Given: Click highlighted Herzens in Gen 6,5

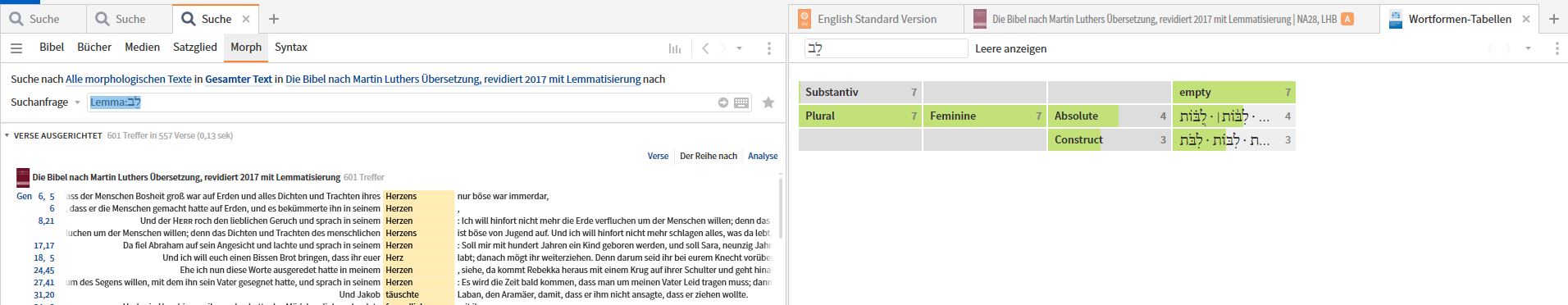Looking at the screenshot, I should pos(401,196).
